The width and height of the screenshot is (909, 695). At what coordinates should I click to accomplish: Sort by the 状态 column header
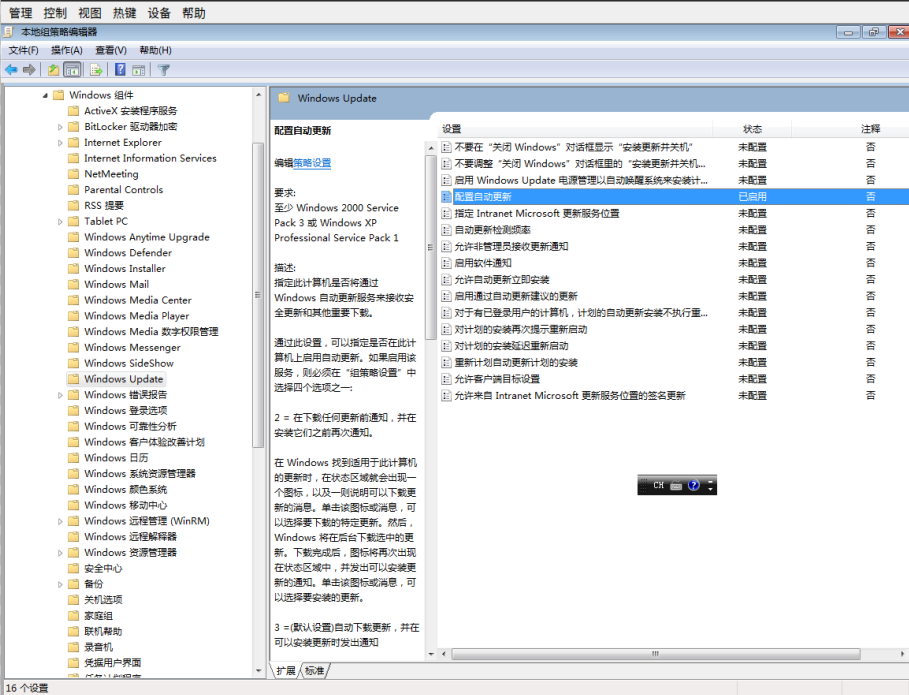click(x=752, y=129)
